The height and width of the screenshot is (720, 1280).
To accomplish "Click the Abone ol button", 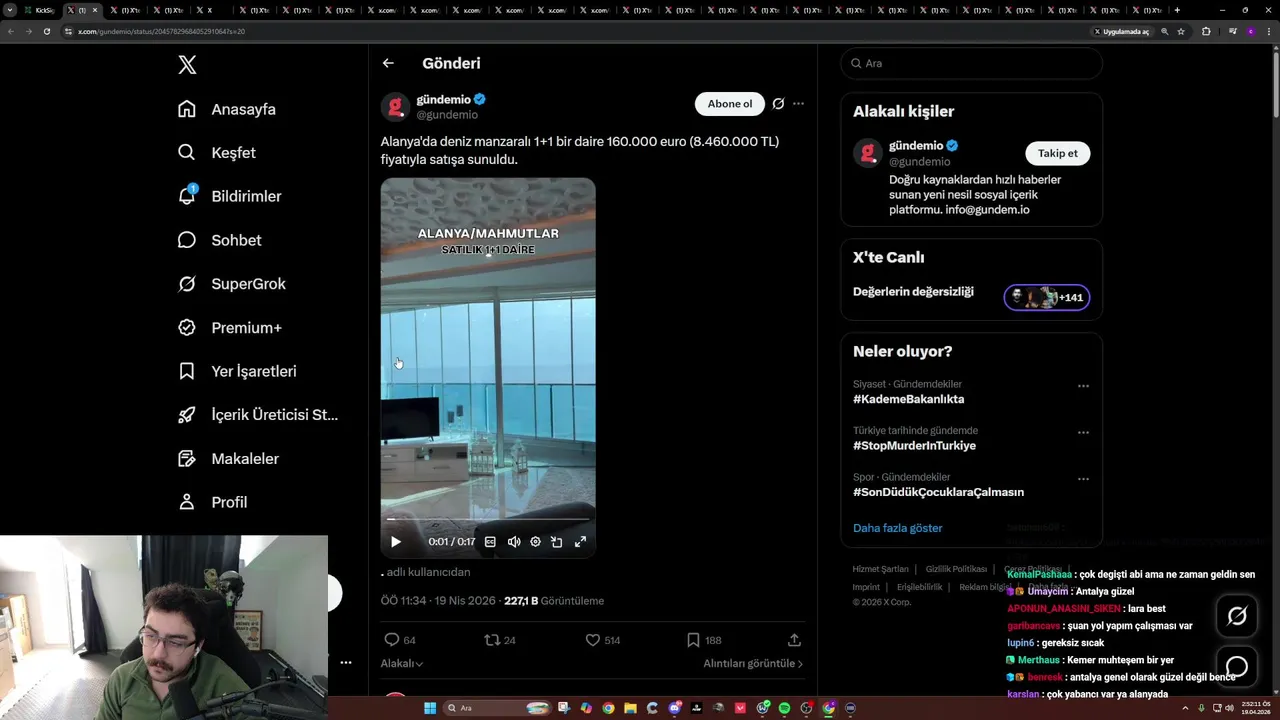I will (730, 104).
